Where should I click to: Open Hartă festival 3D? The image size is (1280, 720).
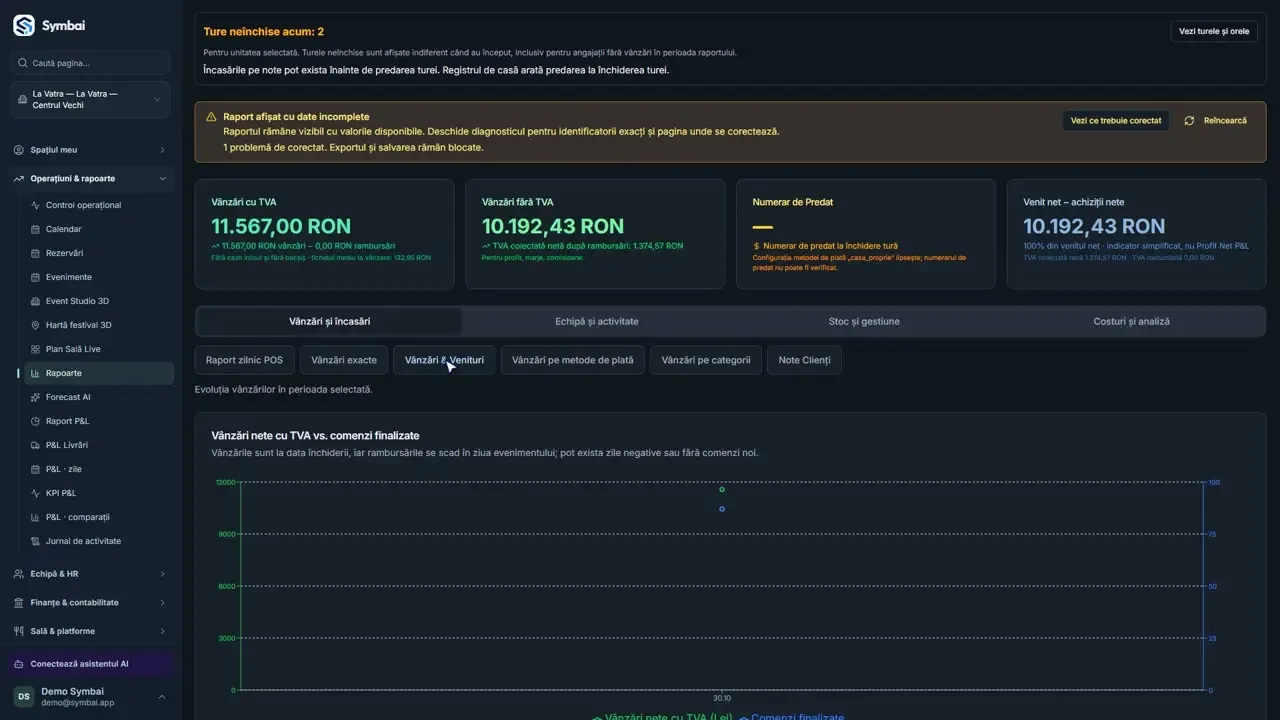point(99,325)
